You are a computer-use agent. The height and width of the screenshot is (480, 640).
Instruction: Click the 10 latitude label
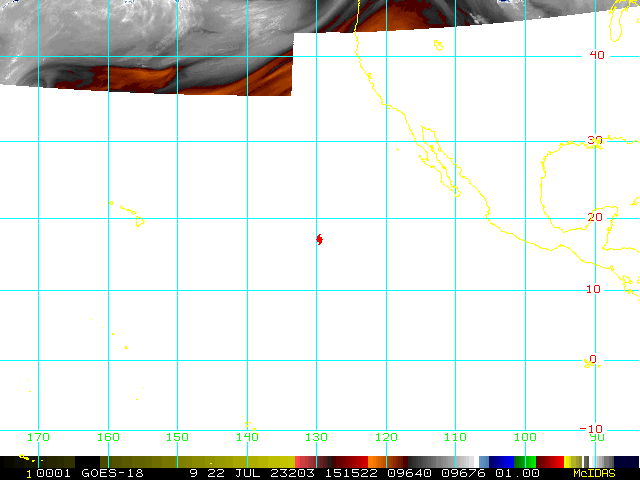click(593, 289)
